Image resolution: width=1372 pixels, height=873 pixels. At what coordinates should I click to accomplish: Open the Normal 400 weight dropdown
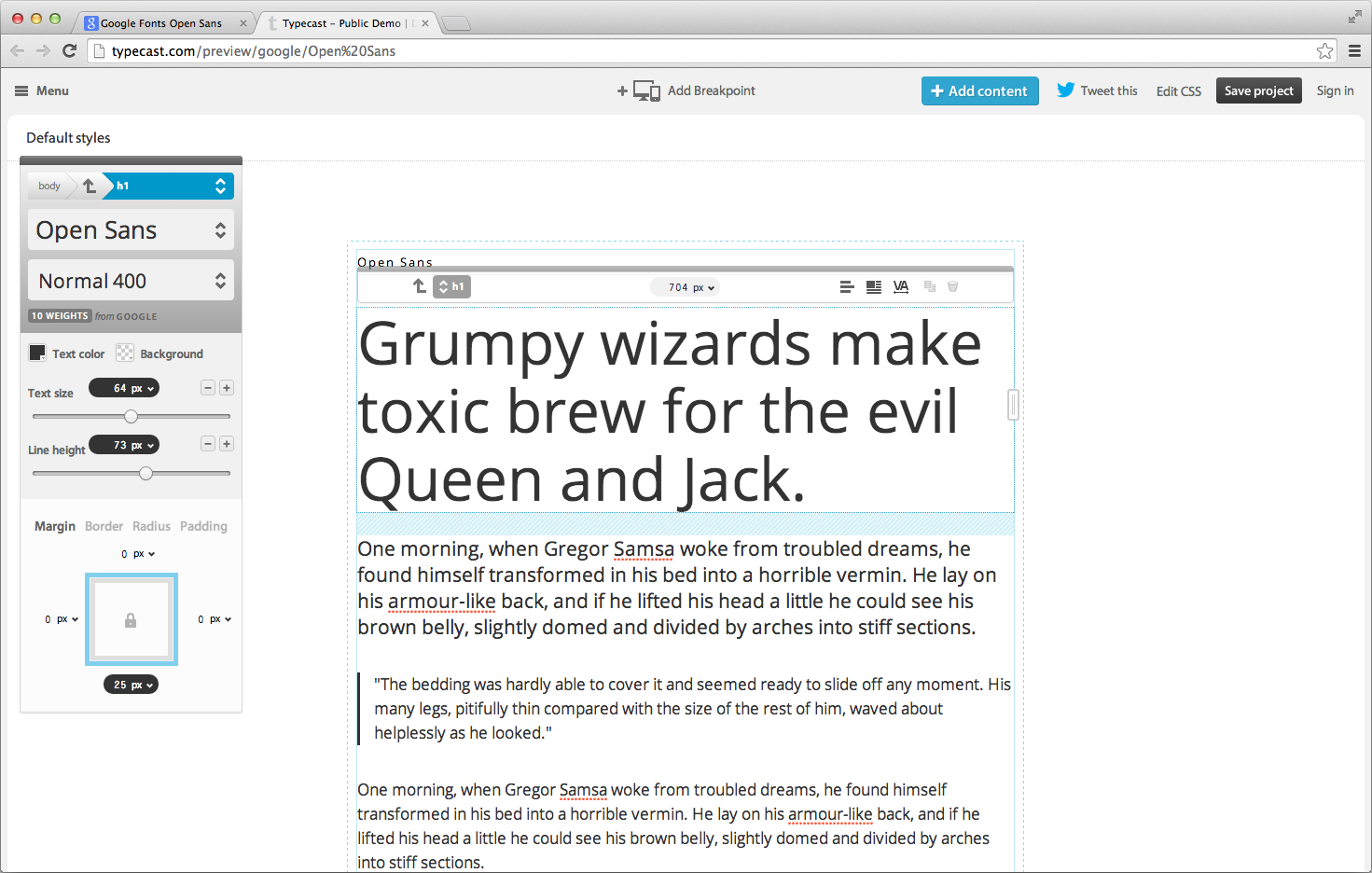(x=131, y=280)
